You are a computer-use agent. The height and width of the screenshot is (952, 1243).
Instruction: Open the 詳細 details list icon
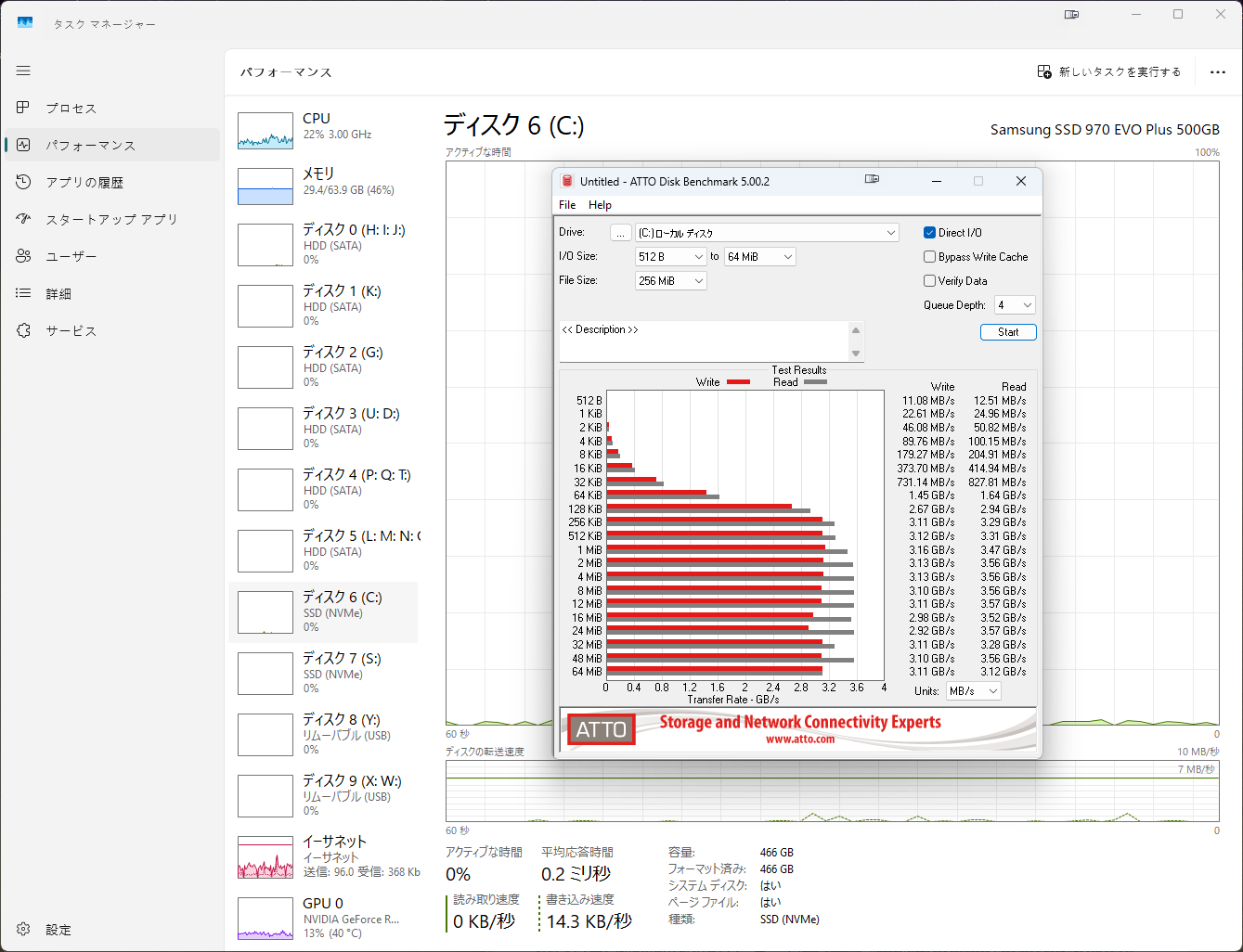click(23, 293)
